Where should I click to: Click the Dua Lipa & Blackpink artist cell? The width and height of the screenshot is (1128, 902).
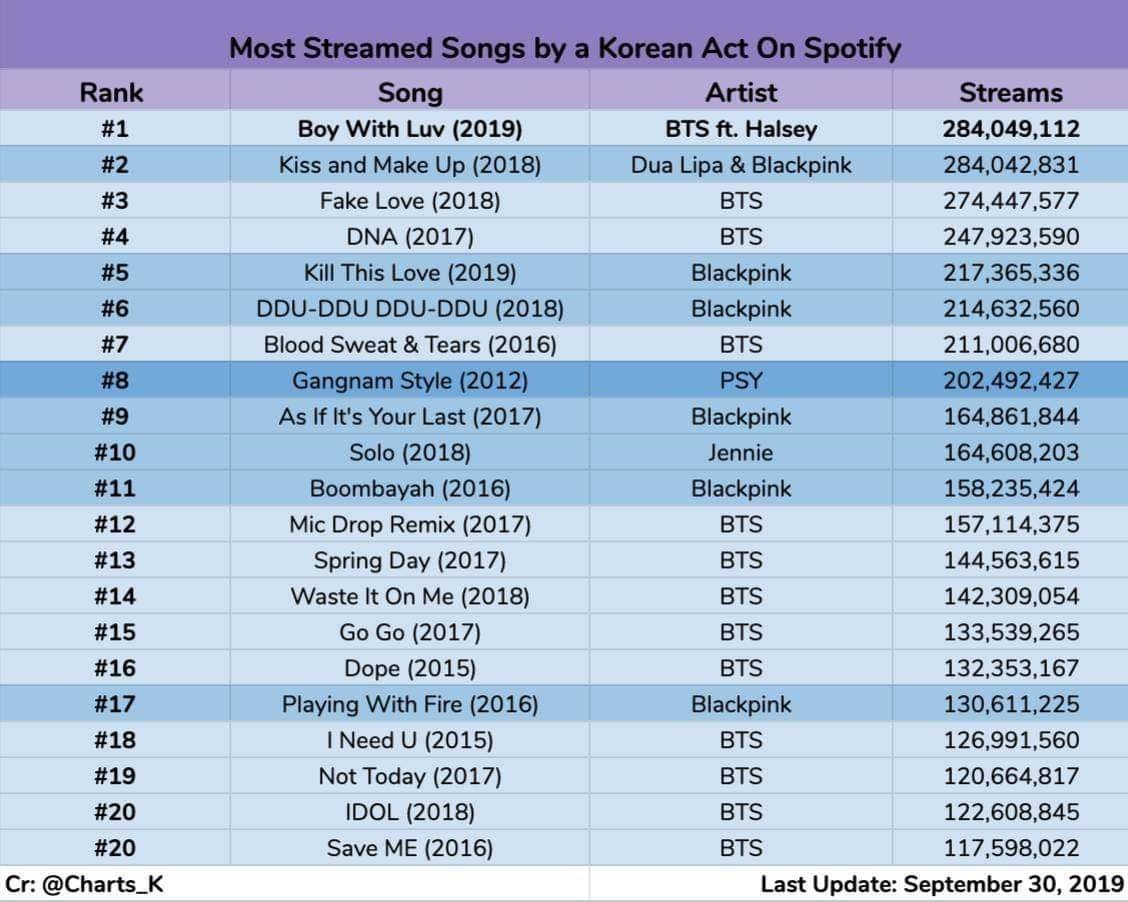tap(741, 165)
